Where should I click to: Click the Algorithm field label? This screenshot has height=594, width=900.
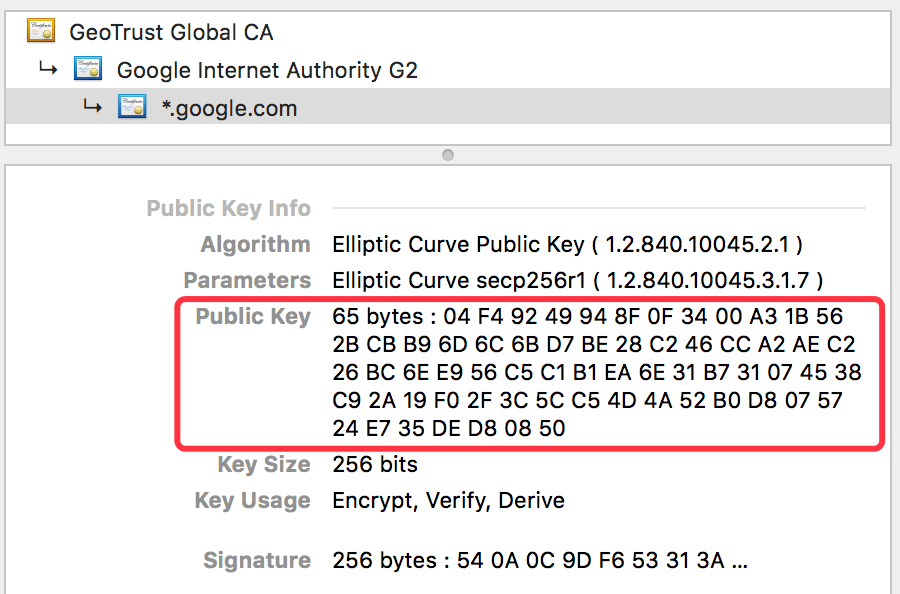(255, 244)
